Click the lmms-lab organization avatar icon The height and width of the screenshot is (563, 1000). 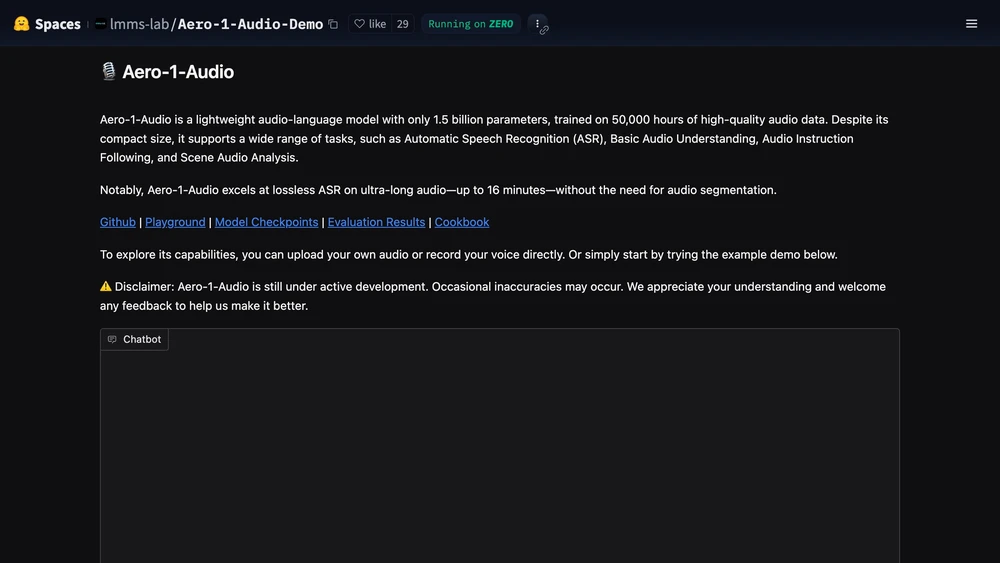point(100,24)
